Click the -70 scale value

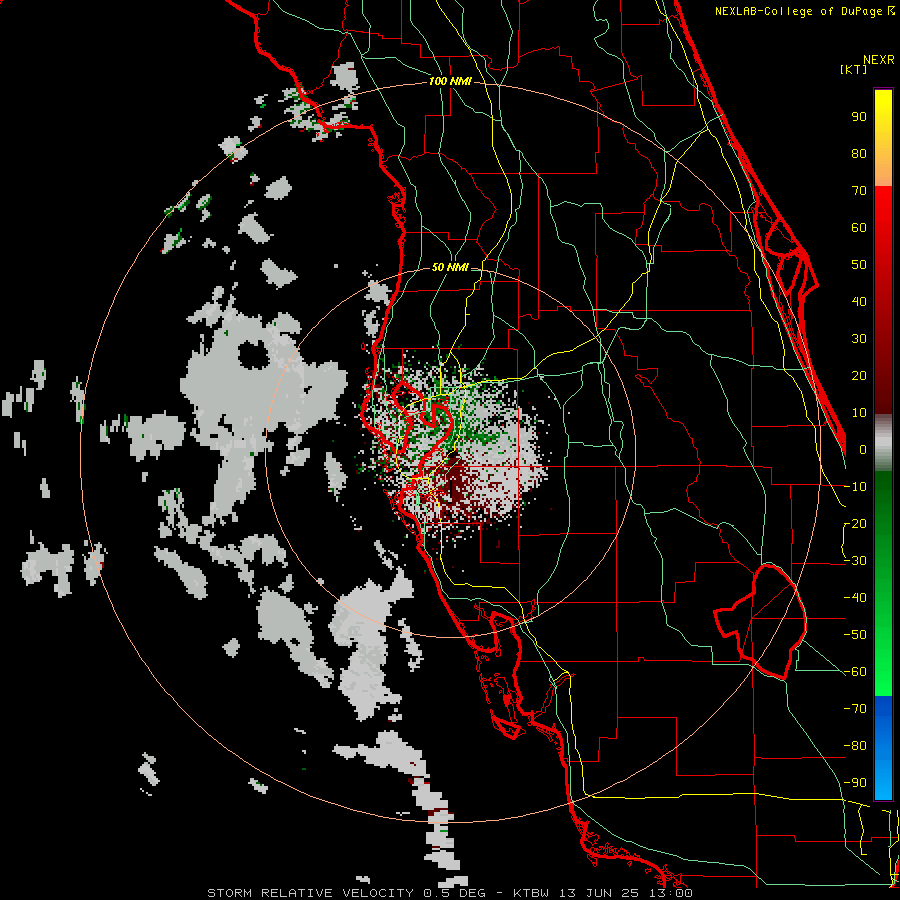[855, 709]
